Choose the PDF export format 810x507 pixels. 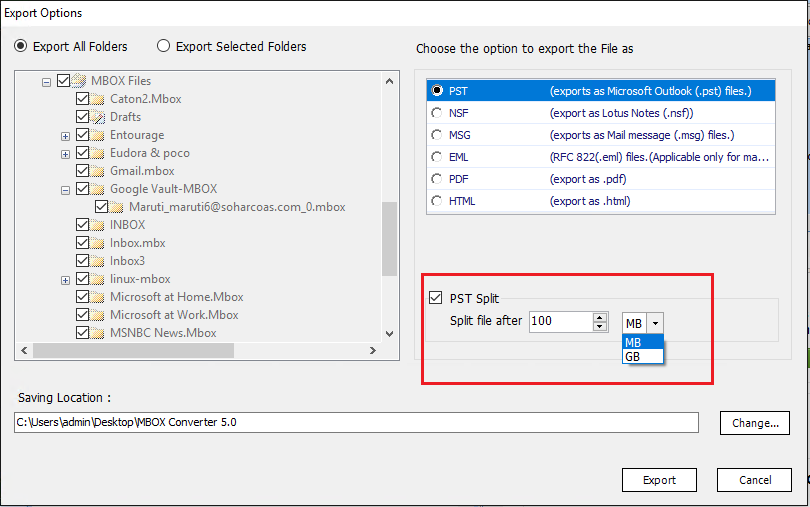click(437, 179)
